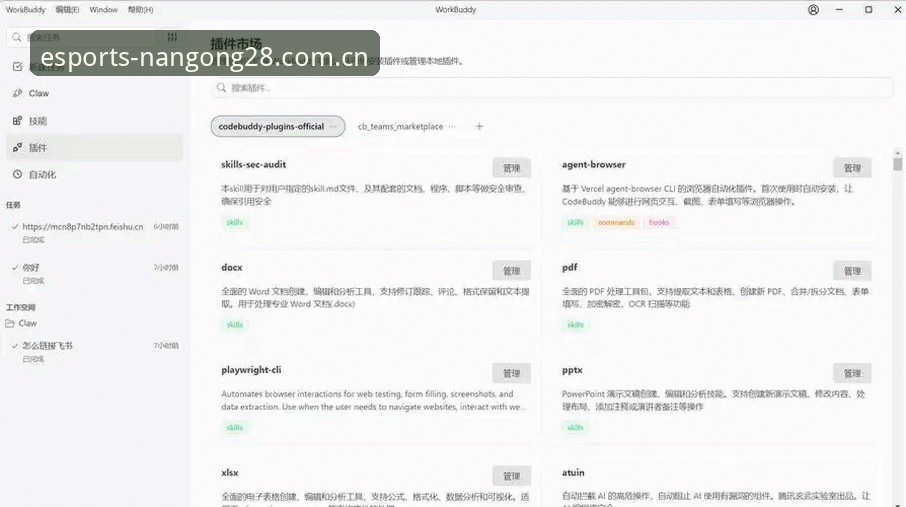Screen dimensions: 906x507
Task: Click the playwright-cli plugin title
Action: (x=251, y=370)
